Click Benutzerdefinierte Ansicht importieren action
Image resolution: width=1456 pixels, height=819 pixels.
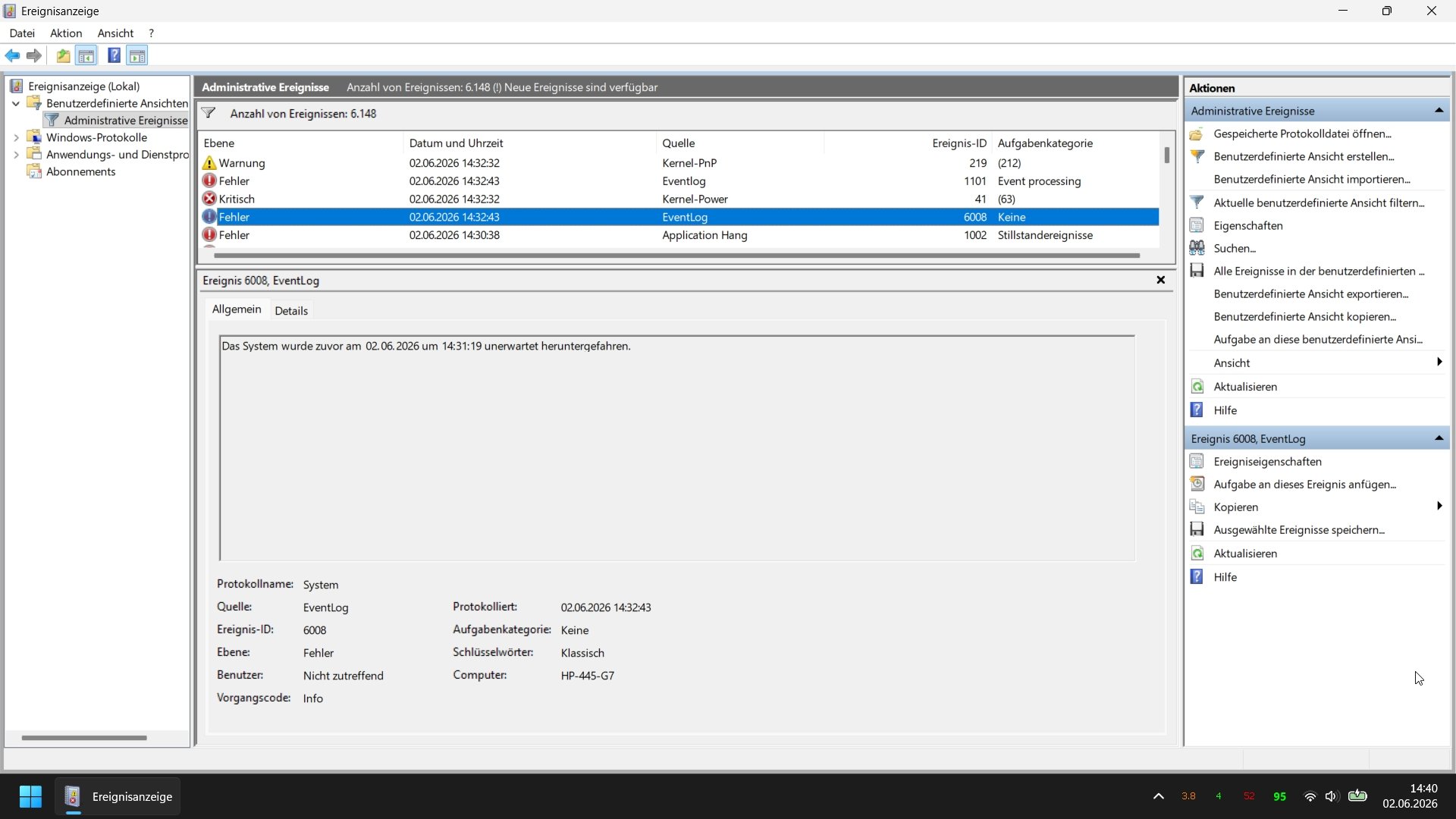point(1312,179)
